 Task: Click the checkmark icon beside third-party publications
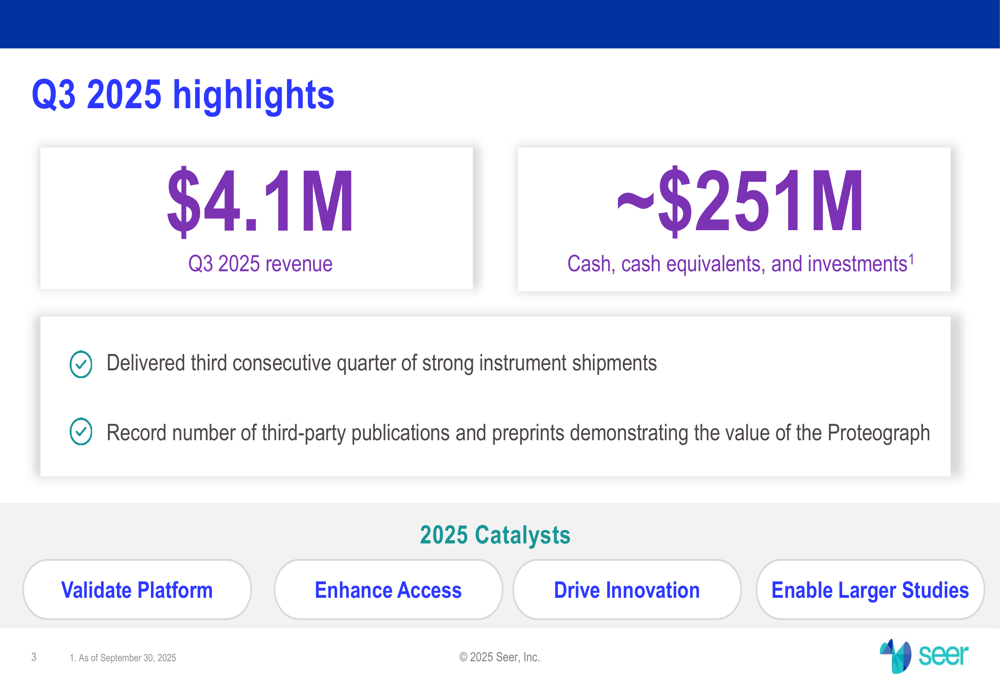tap(81, 432)
